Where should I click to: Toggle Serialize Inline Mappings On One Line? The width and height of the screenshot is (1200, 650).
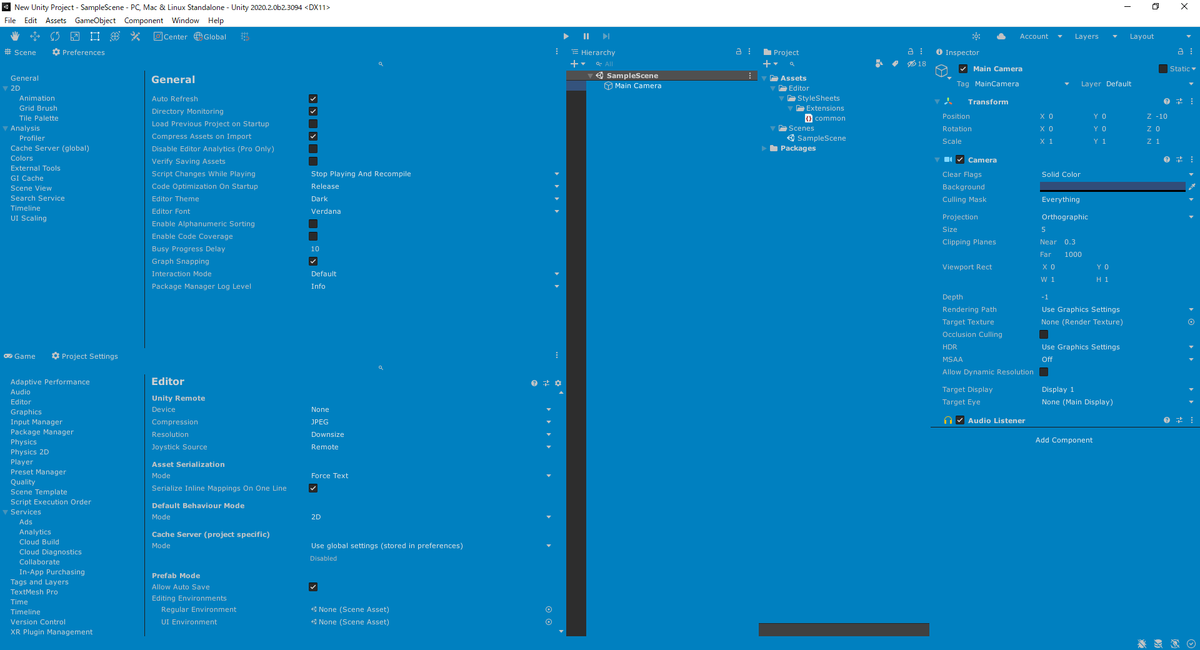(313, 488)
